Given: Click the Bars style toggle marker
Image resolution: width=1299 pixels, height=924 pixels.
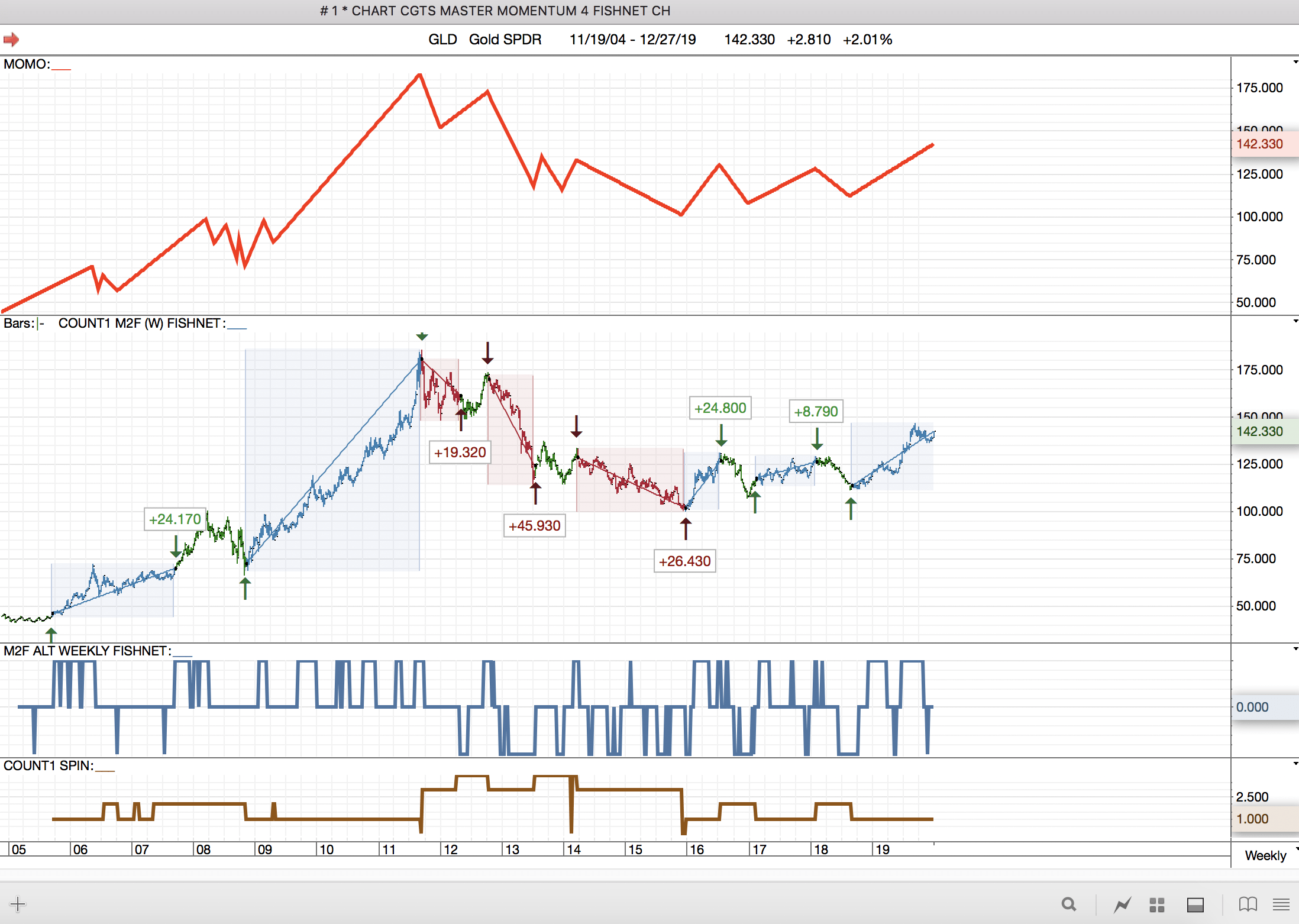Looking at the screenshot, I should pyautogui.click(x=40, y=324).
